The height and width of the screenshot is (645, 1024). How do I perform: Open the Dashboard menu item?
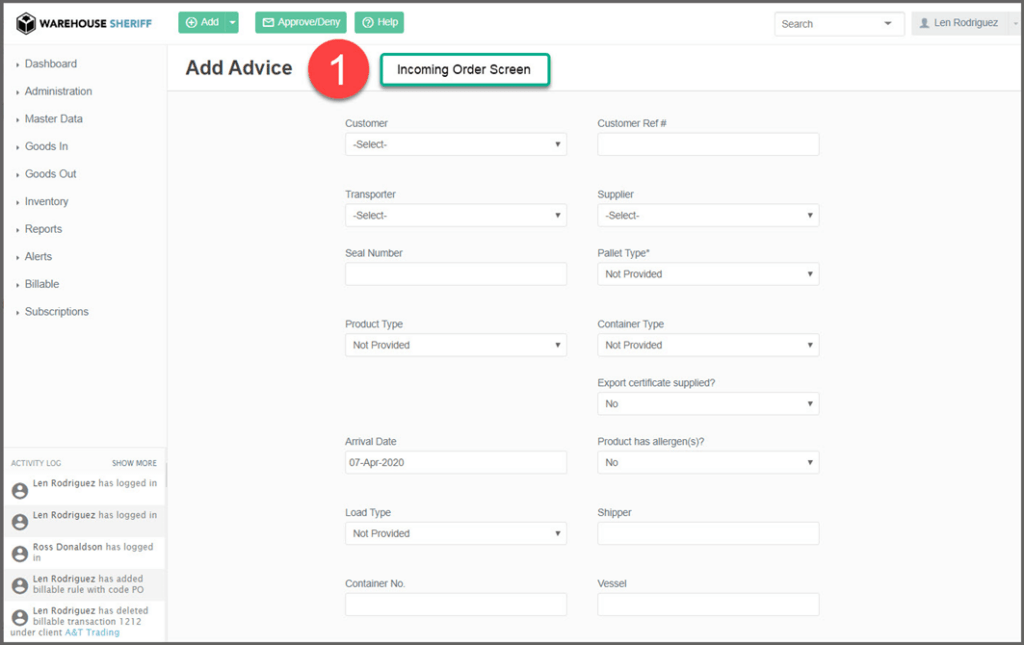tap(50, 64)
